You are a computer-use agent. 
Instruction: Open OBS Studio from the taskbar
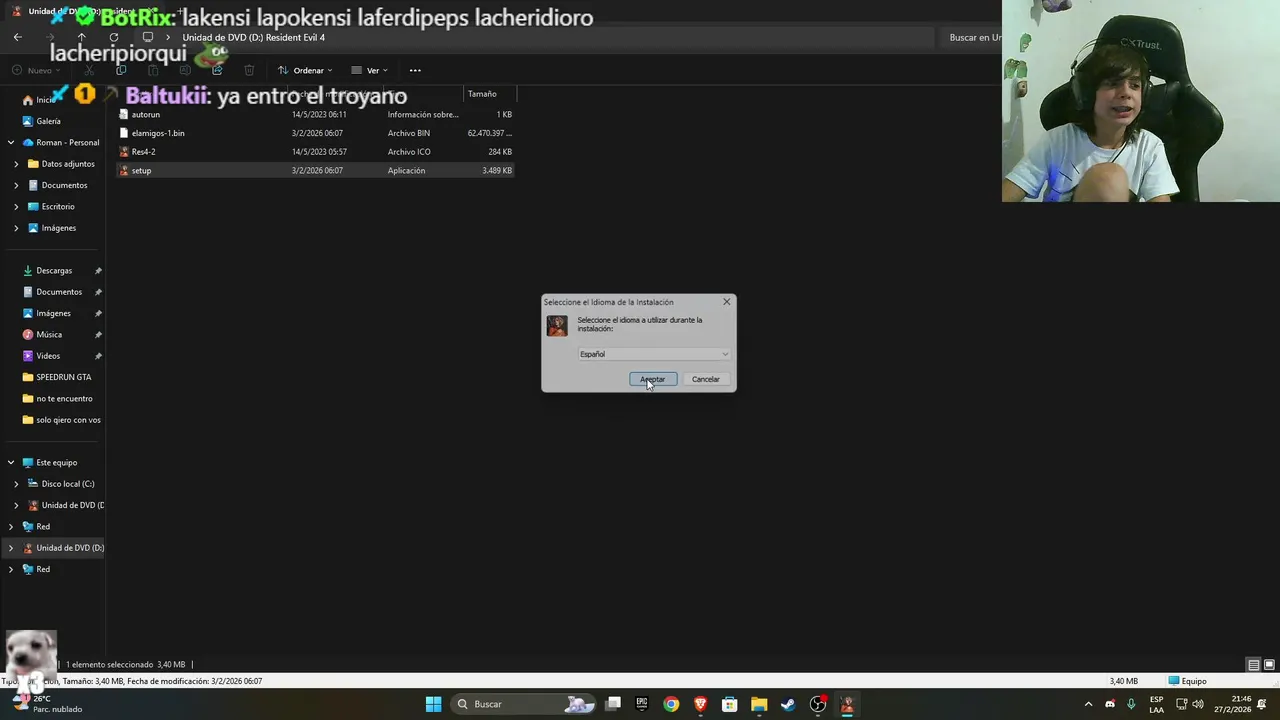818,704
